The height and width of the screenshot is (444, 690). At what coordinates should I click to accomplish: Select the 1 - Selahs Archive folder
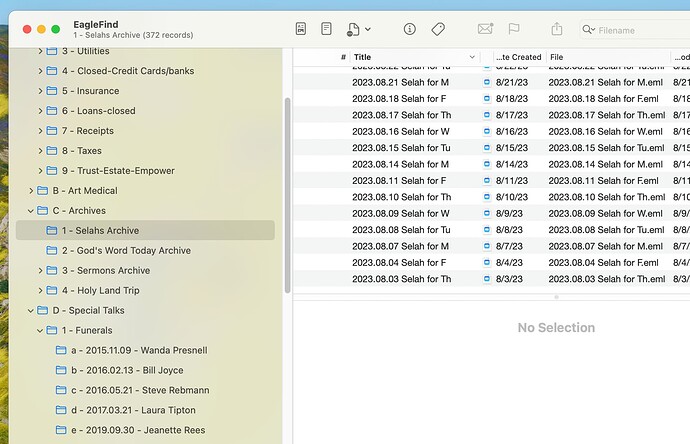[145, 230]
